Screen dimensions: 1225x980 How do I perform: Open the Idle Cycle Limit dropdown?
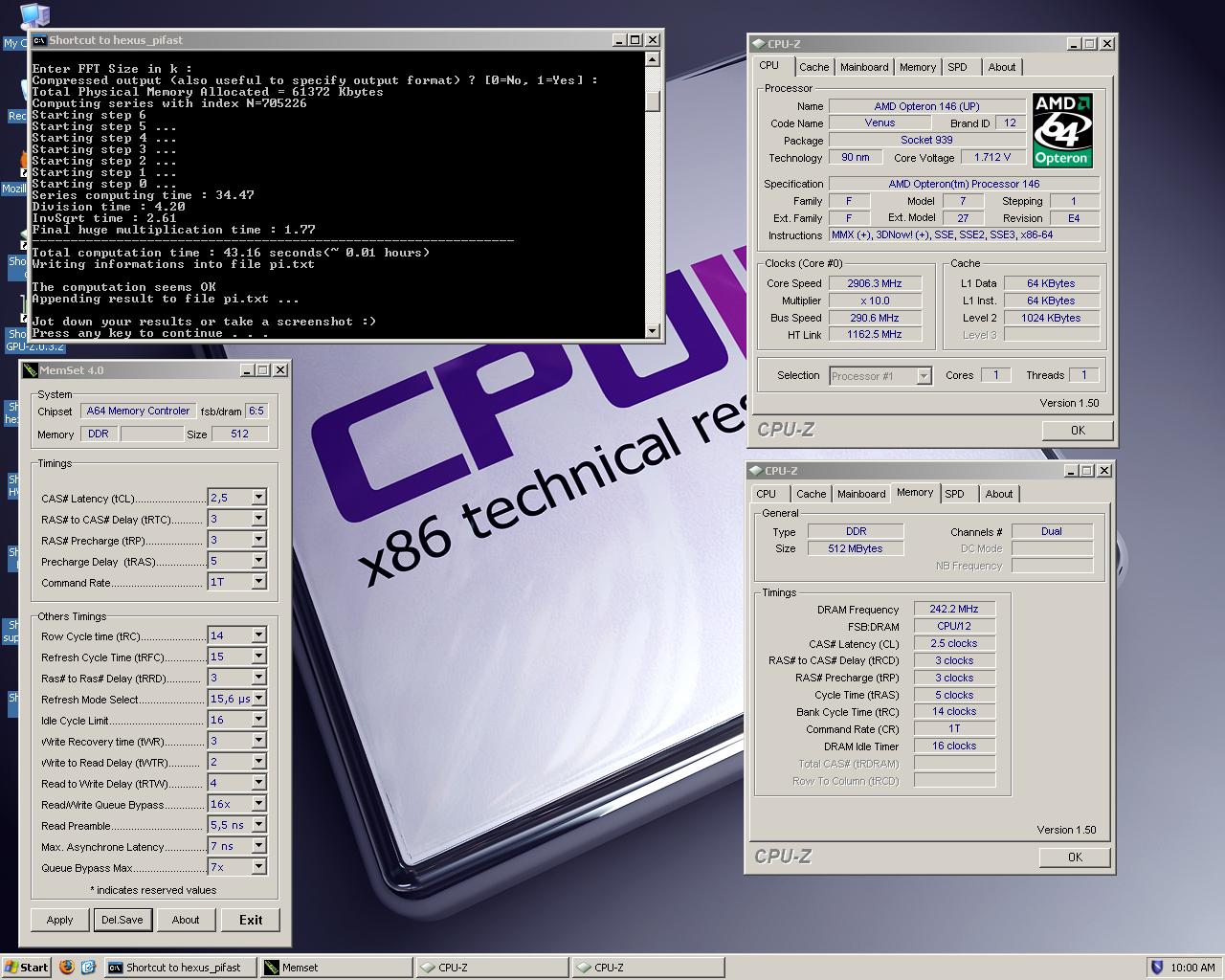pyautogui.click(x=258, y=719)
